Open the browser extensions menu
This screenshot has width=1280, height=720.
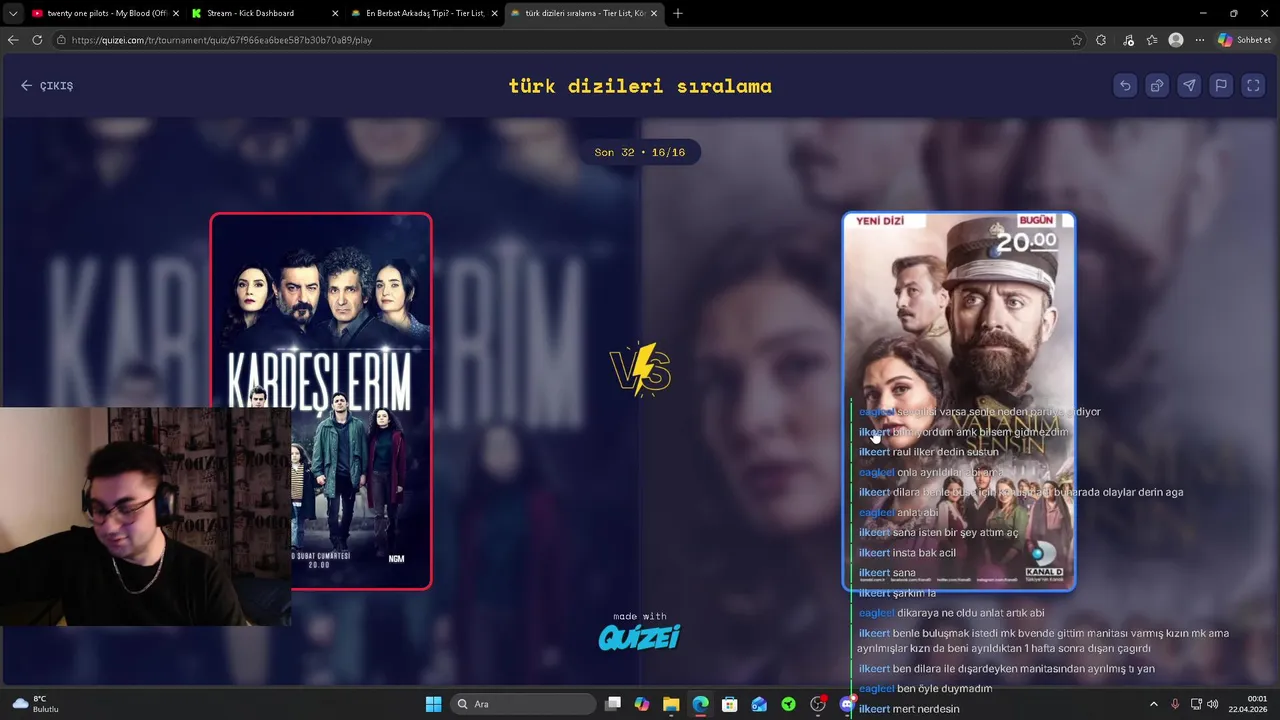coord(1101,40)
